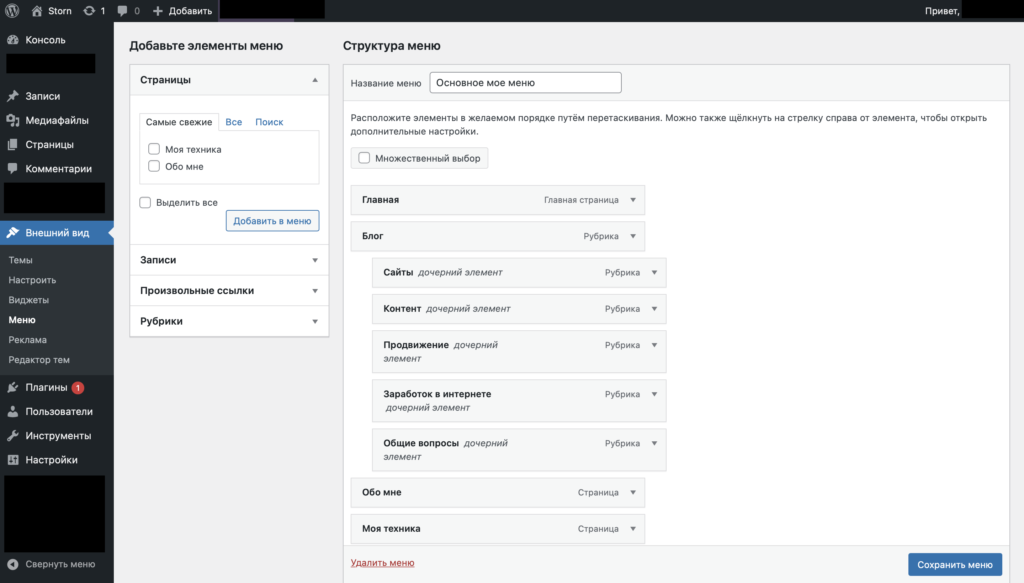Image resolution: width=1024 pixels, height=583 pixels.
Task: Switch to the Все tab
Action: click(234, 122)
